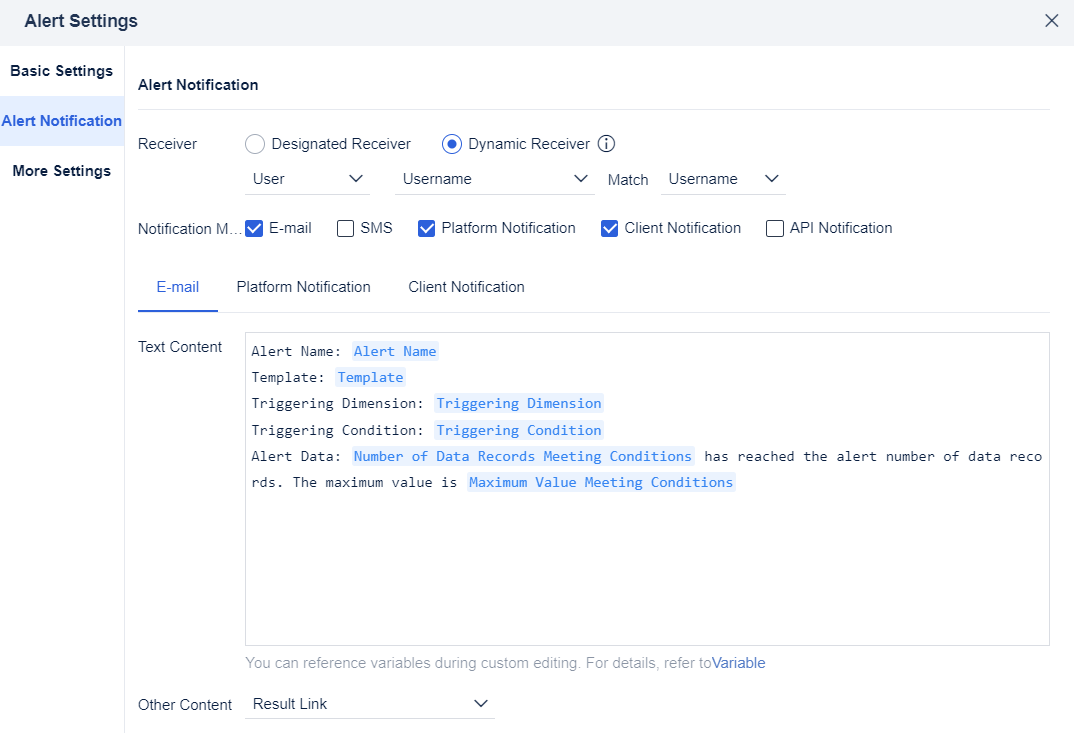Open the Username field dropdown before Match
This screenshot has height=739, width=1074.
point(495,179)
